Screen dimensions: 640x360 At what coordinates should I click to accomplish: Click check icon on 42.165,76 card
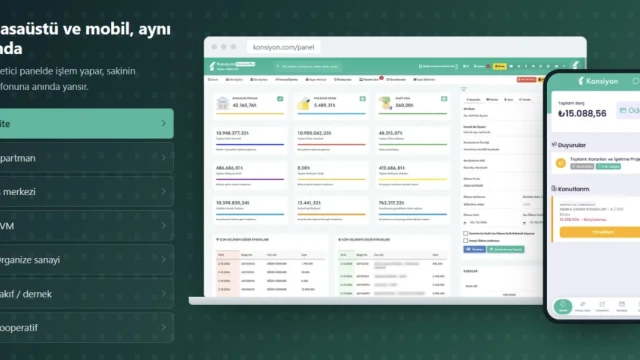coord(280,99)
